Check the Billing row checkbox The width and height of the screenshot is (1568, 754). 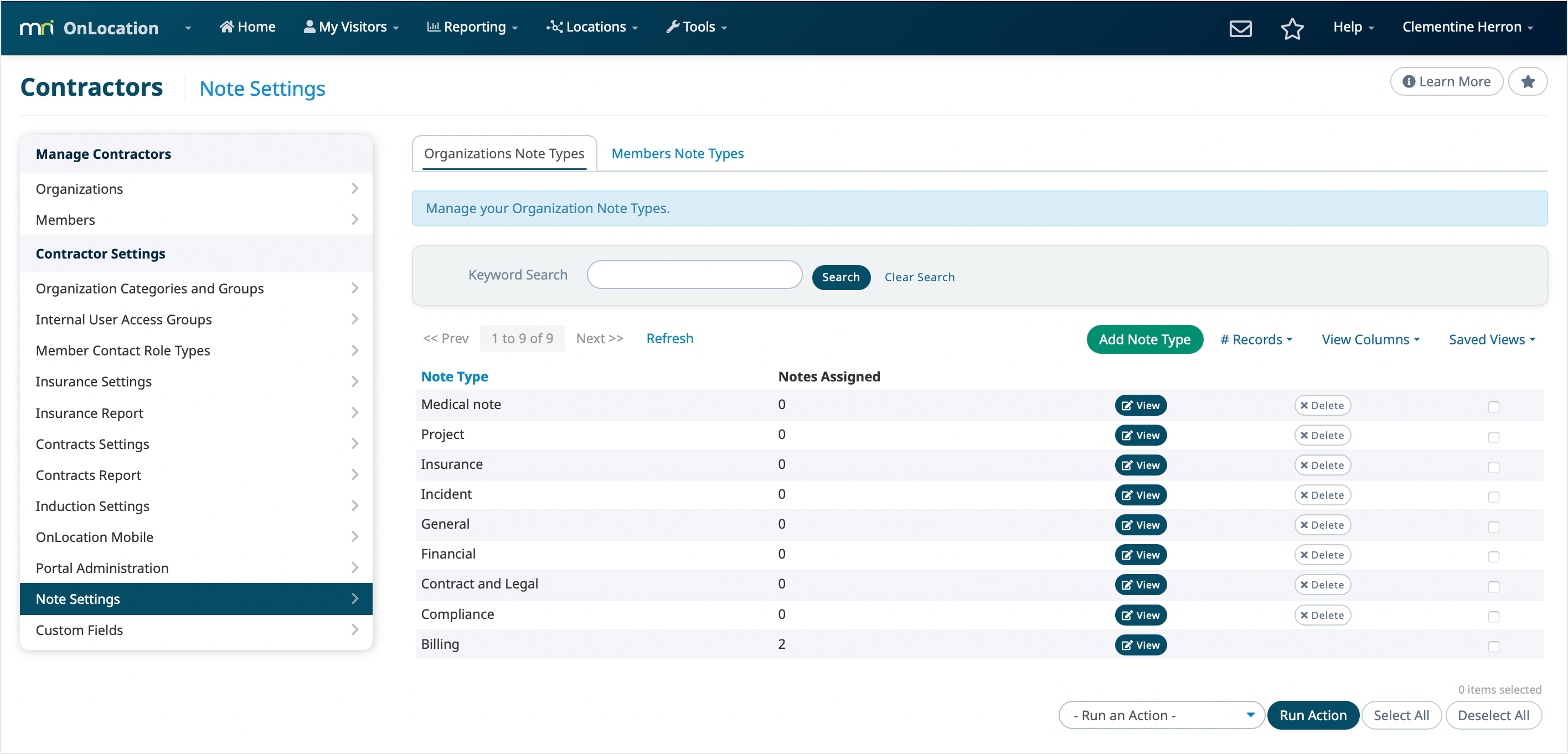pyautogui.click(x=1493, y=645)
